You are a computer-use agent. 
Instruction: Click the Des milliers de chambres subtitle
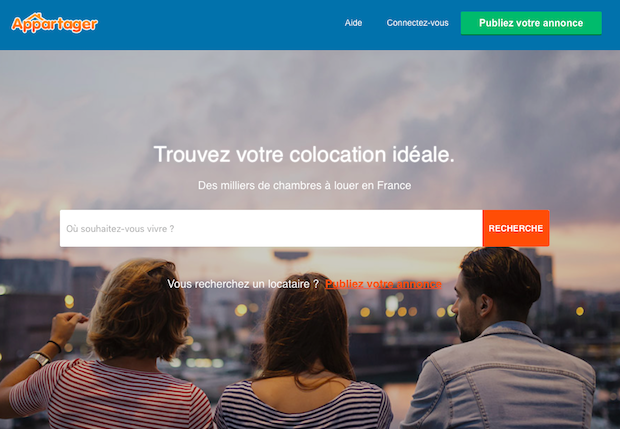click(x=304, y=185)
